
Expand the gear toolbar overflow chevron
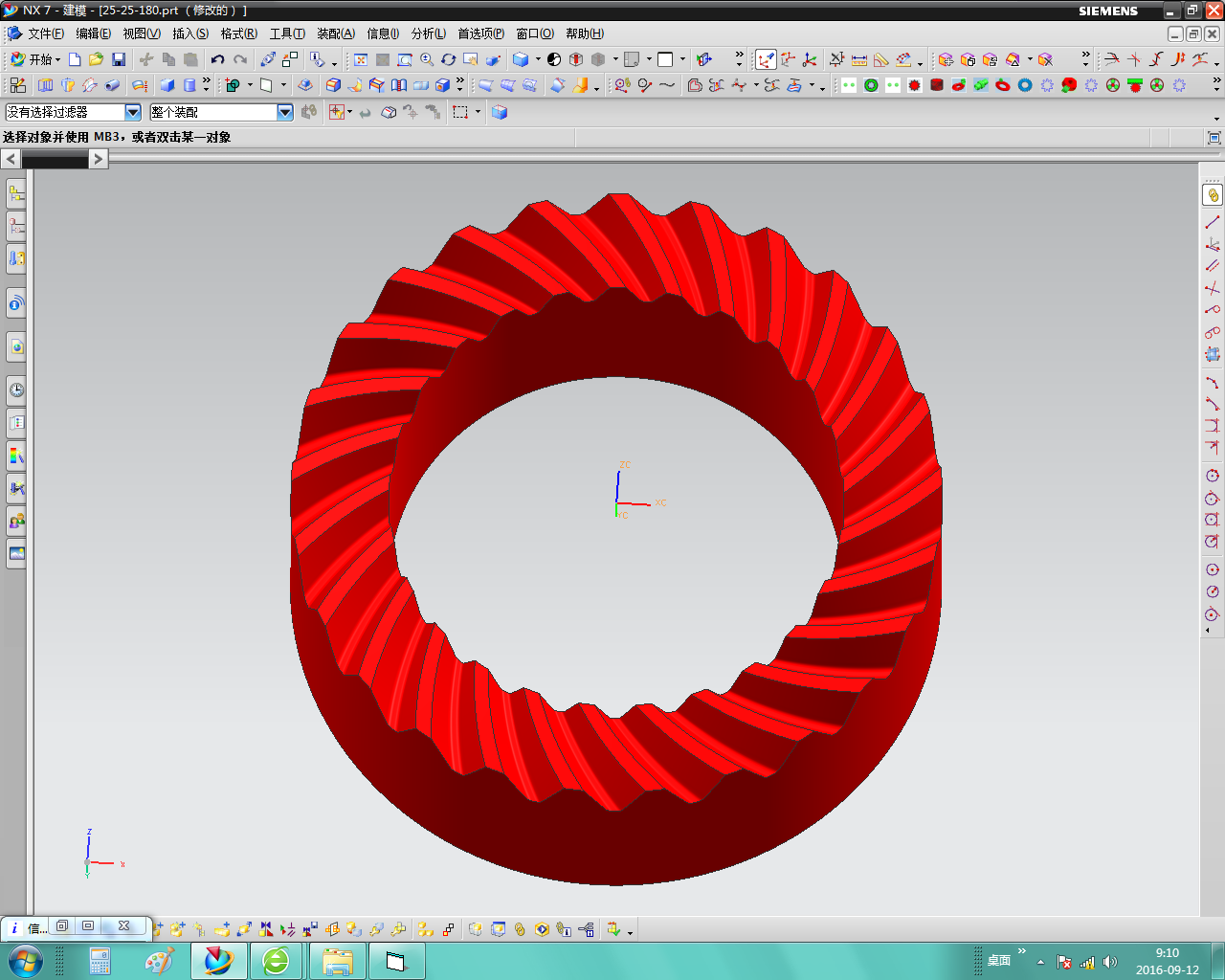pos(1216,84)
